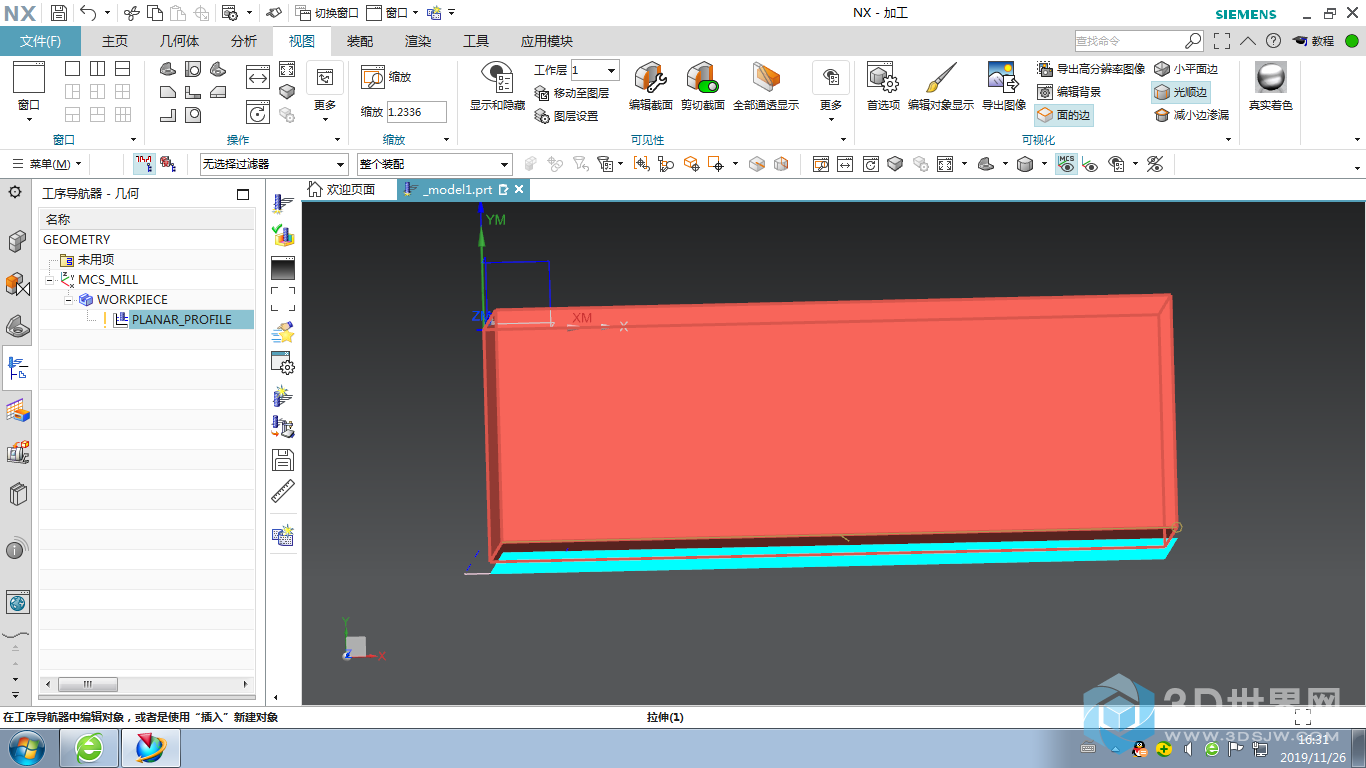Image resolution: width=1366 pixels, height=768 pixels.
Task: Click the Measure ruler icon in side toolbar
Action: coord(283,491)
